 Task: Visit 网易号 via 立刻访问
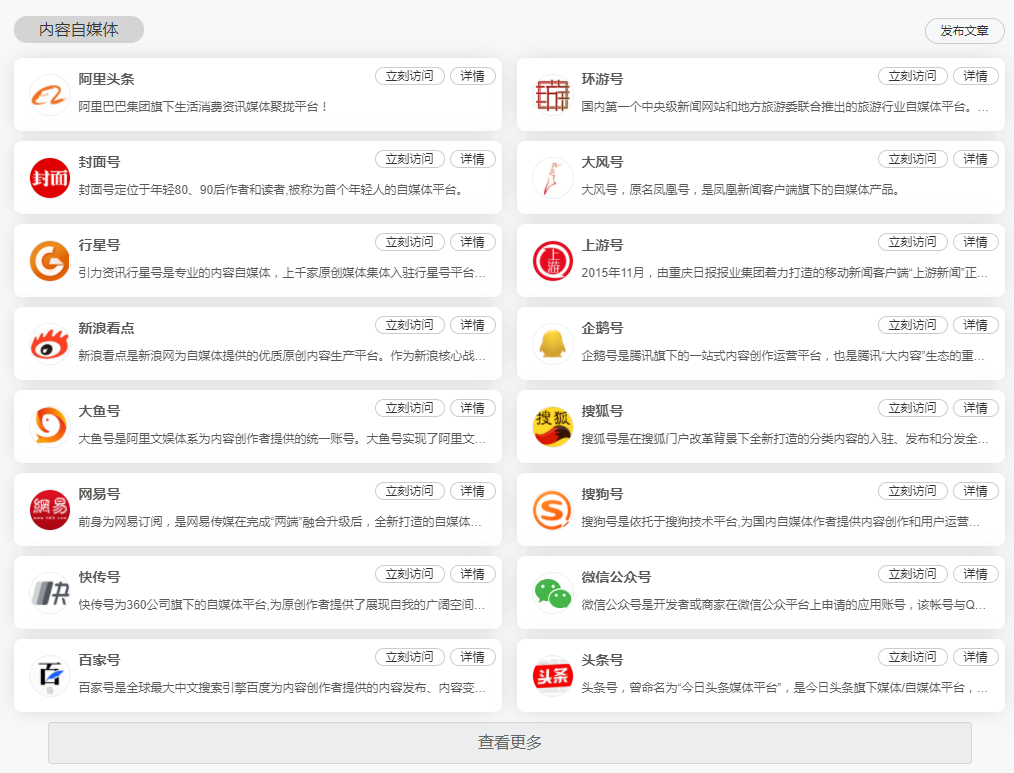coord(409,491)
